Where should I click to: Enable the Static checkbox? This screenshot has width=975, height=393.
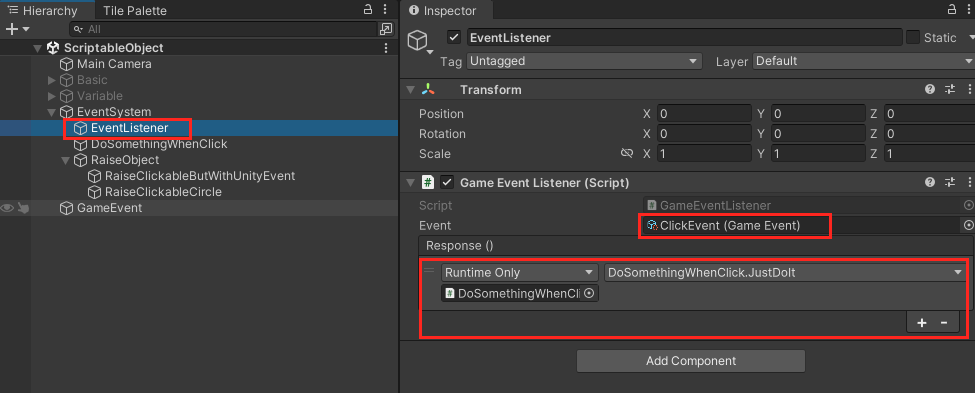pos(913,37)
